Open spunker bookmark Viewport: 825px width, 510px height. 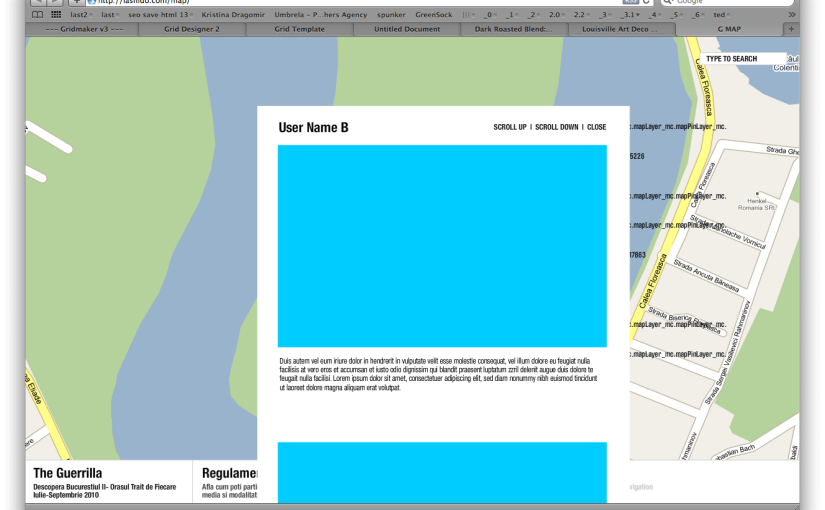(391, 15)
